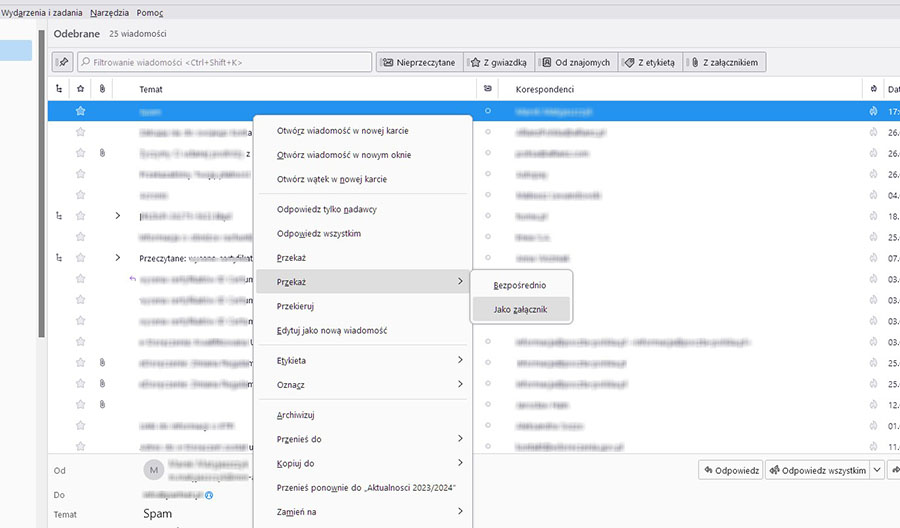Viewport: 900px width, 528px height.
Task: Click into the Filtrowanie wiadomości search field
Action: pos(224,62)
